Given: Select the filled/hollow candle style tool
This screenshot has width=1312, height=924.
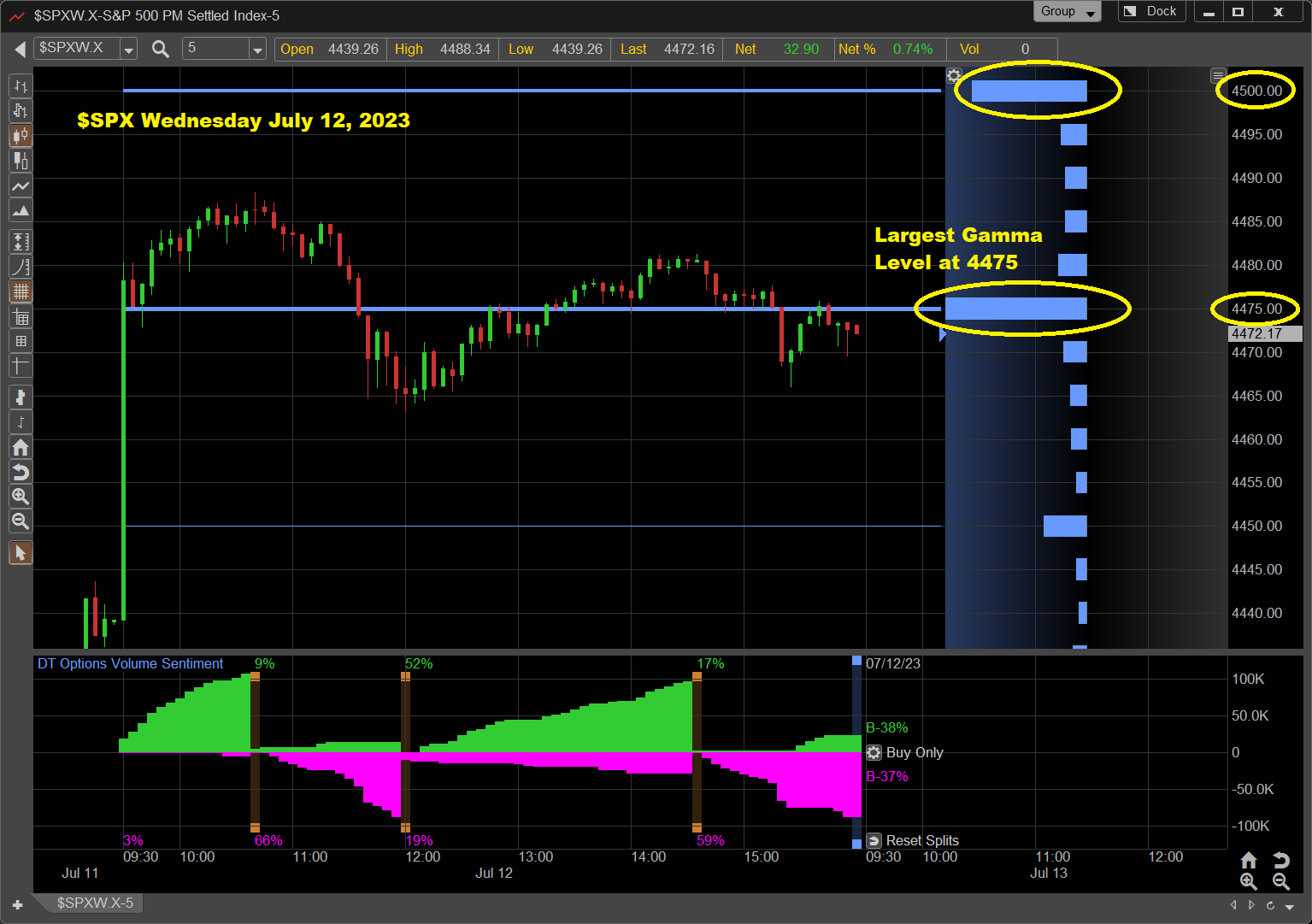Looking at the screenshot, I should [21, 161].
